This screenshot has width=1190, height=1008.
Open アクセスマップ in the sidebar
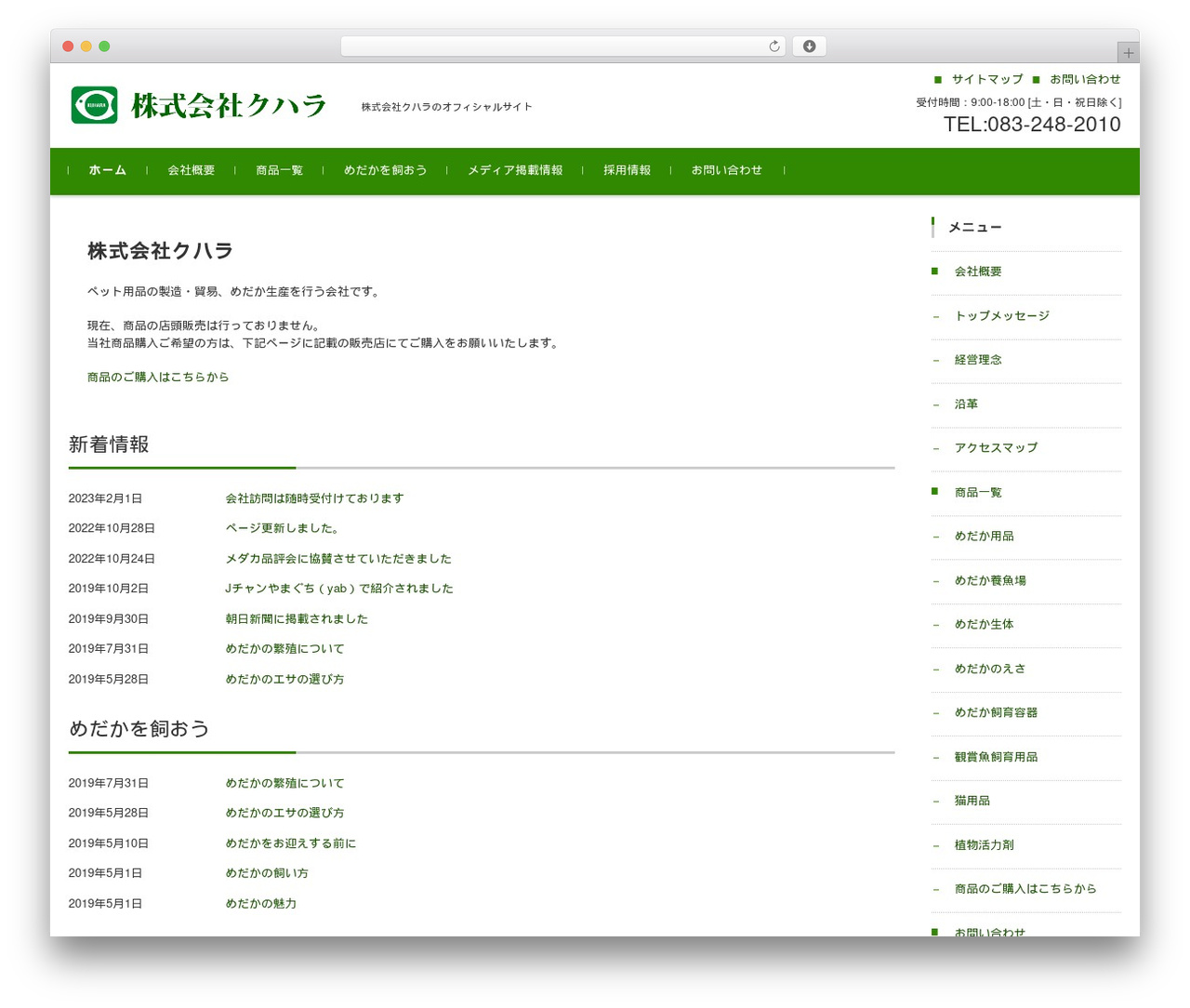(996, 448)
